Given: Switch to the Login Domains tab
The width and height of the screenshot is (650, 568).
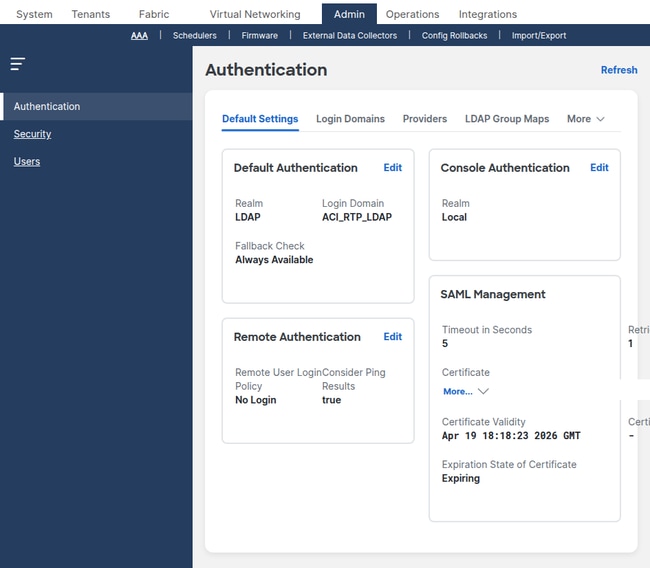Looking at the screenshot, I should (x=350, y=119).
